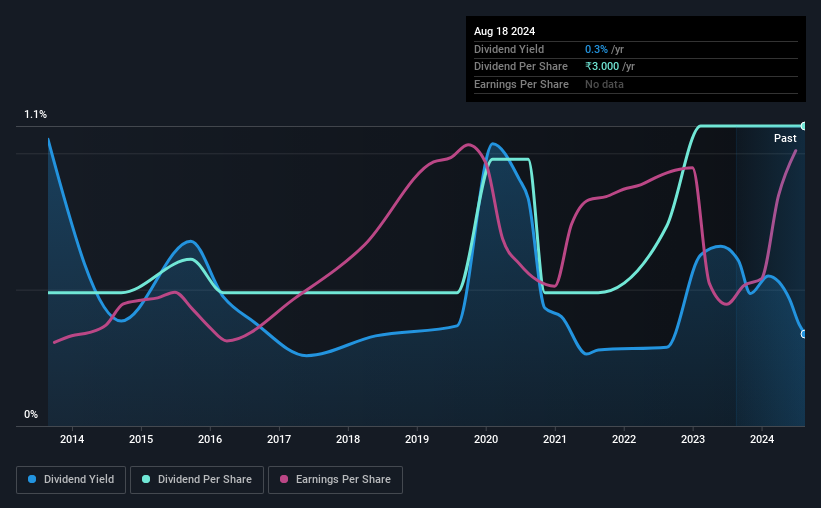Select the 2020 x-axis label

pyautogui.click(x=486, y=439)
